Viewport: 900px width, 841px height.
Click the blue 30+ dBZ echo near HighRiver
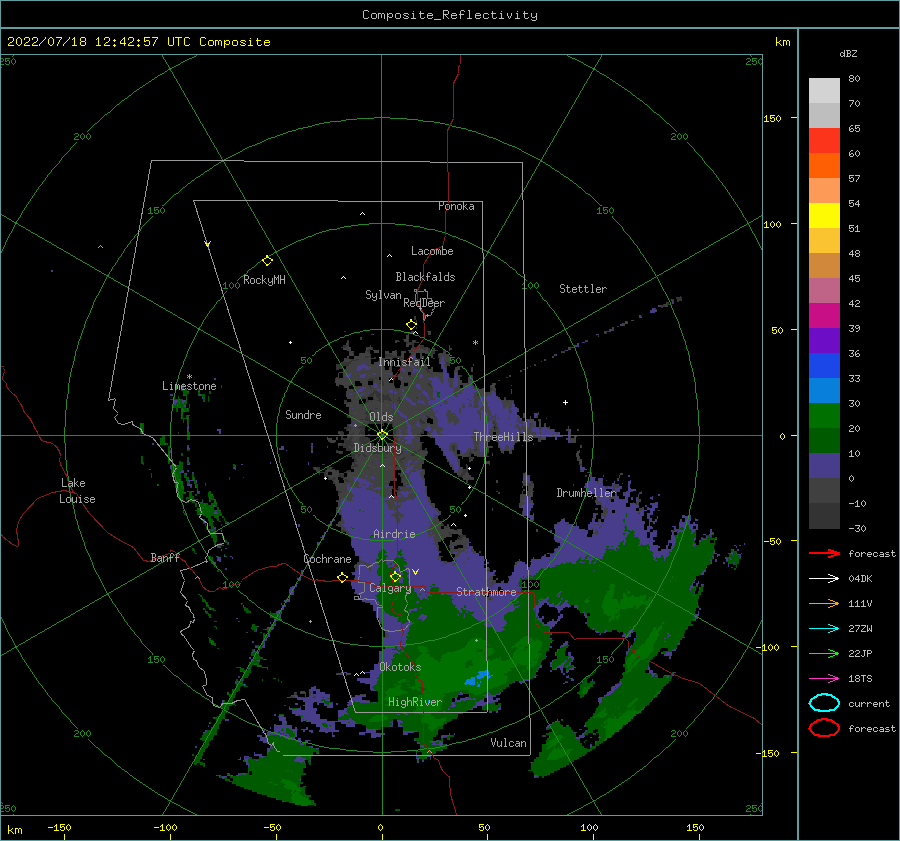[478, 678]
